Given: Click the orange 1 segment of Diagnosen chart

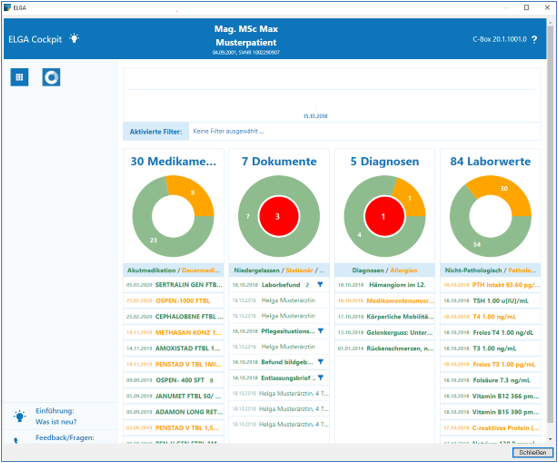Looking at the screenshot, I should point(410,198).
